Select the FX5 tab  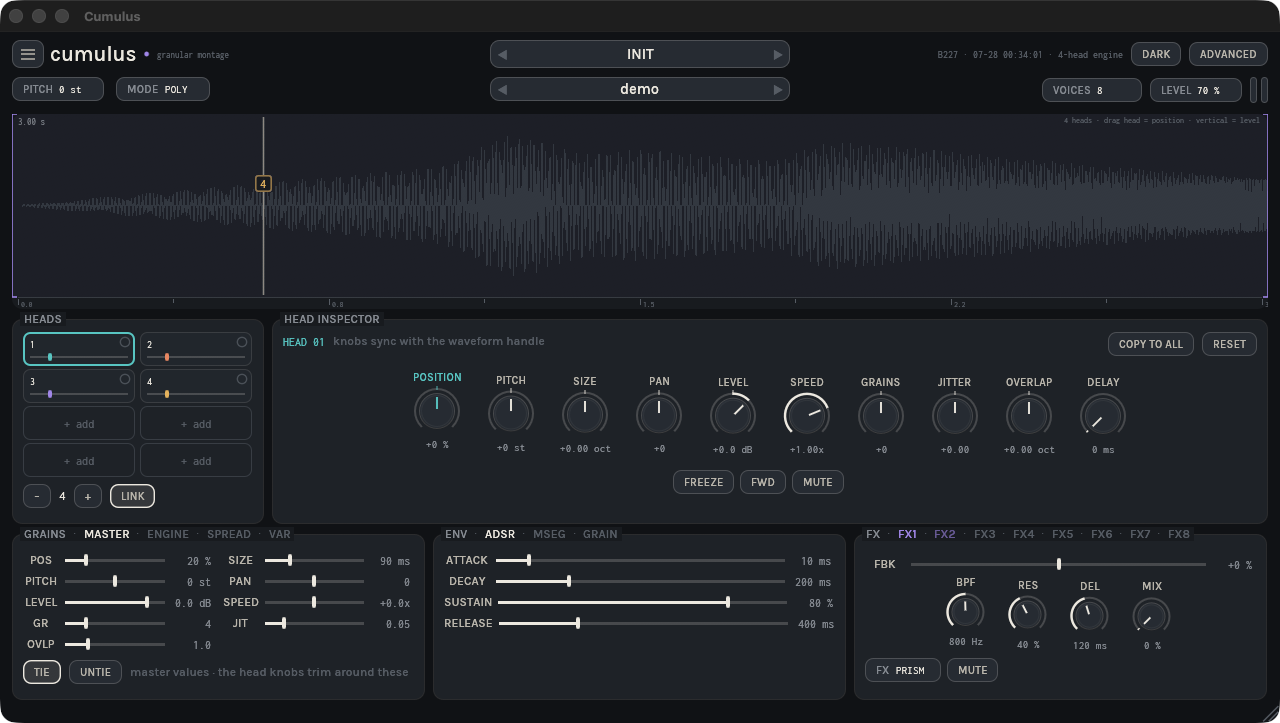pos(1062,534)
